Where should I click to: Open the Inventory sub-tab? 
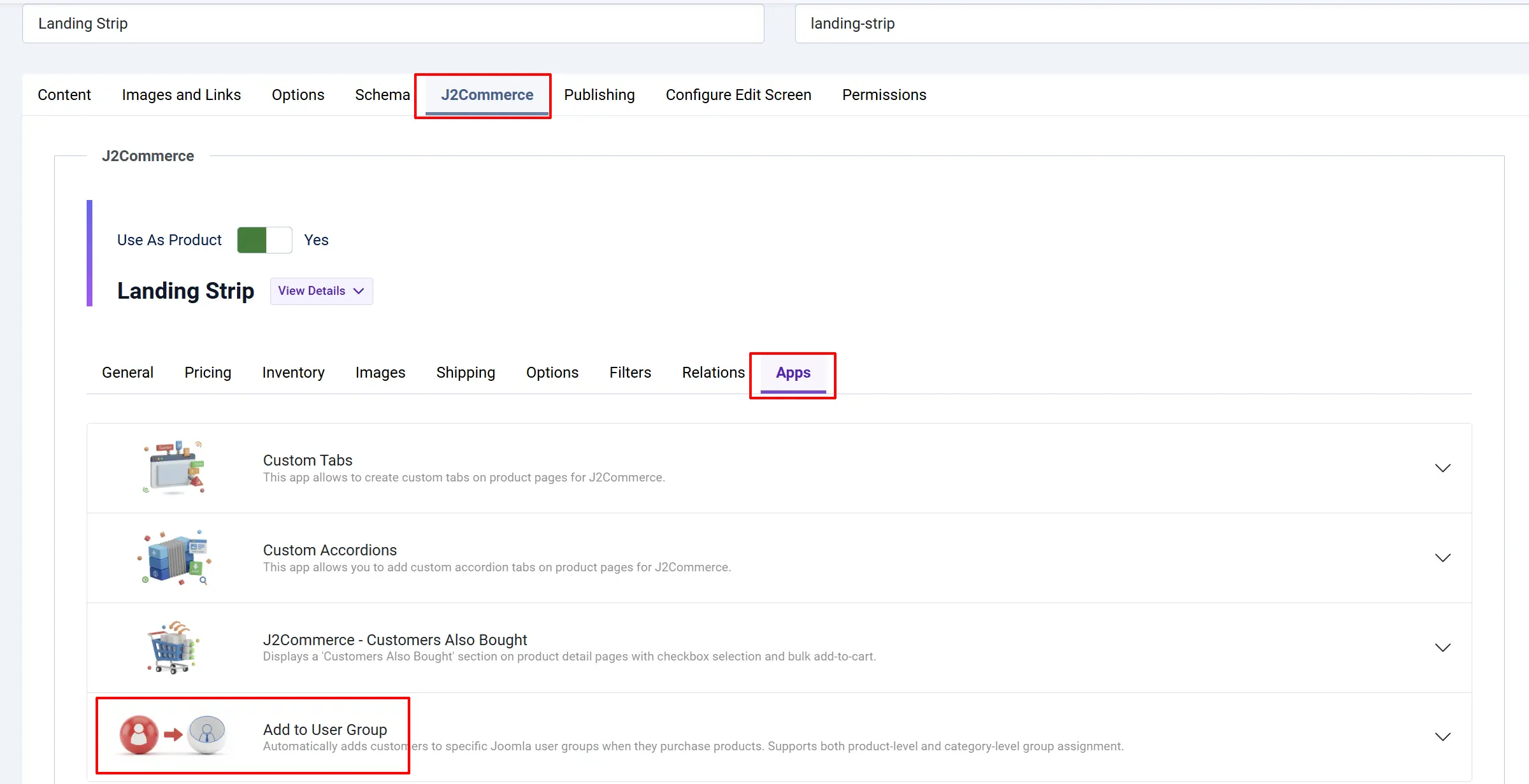pos(293,373)
